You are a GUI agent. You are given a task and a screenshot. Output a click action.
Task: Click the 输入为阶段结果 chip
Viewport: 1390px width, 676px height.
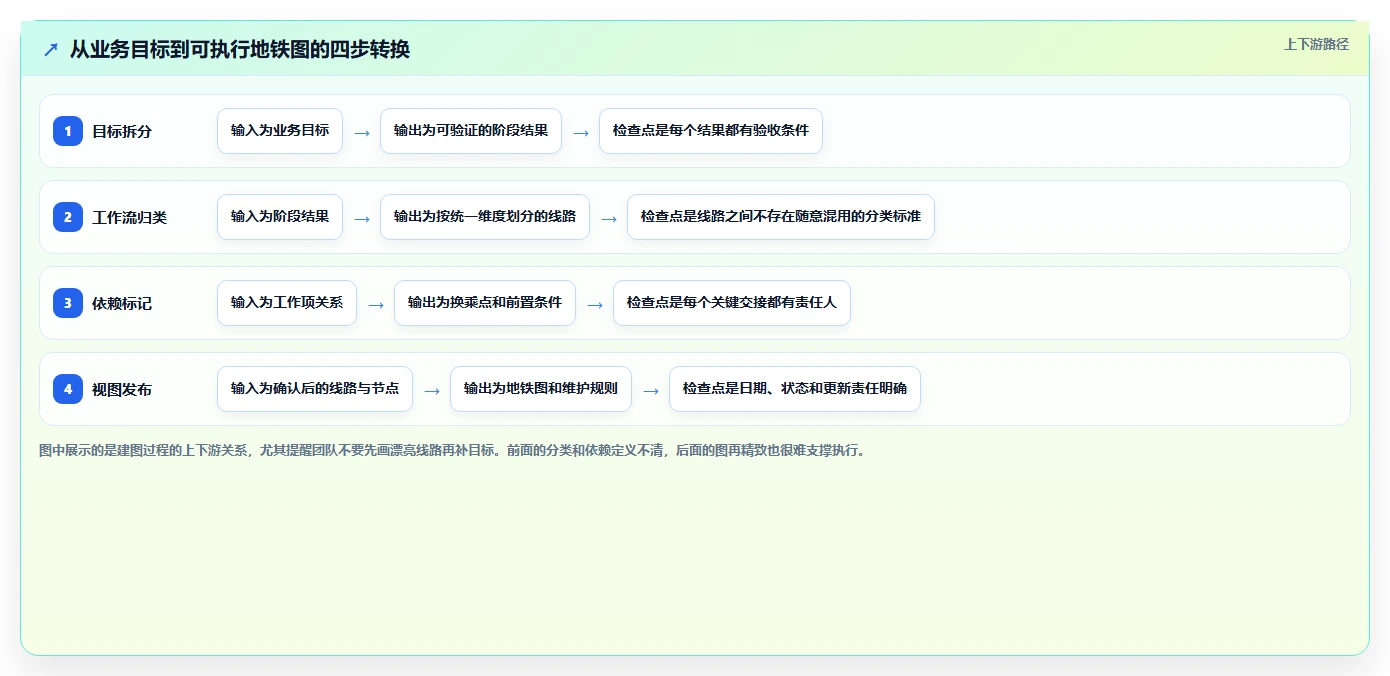(x=280, y=217)
